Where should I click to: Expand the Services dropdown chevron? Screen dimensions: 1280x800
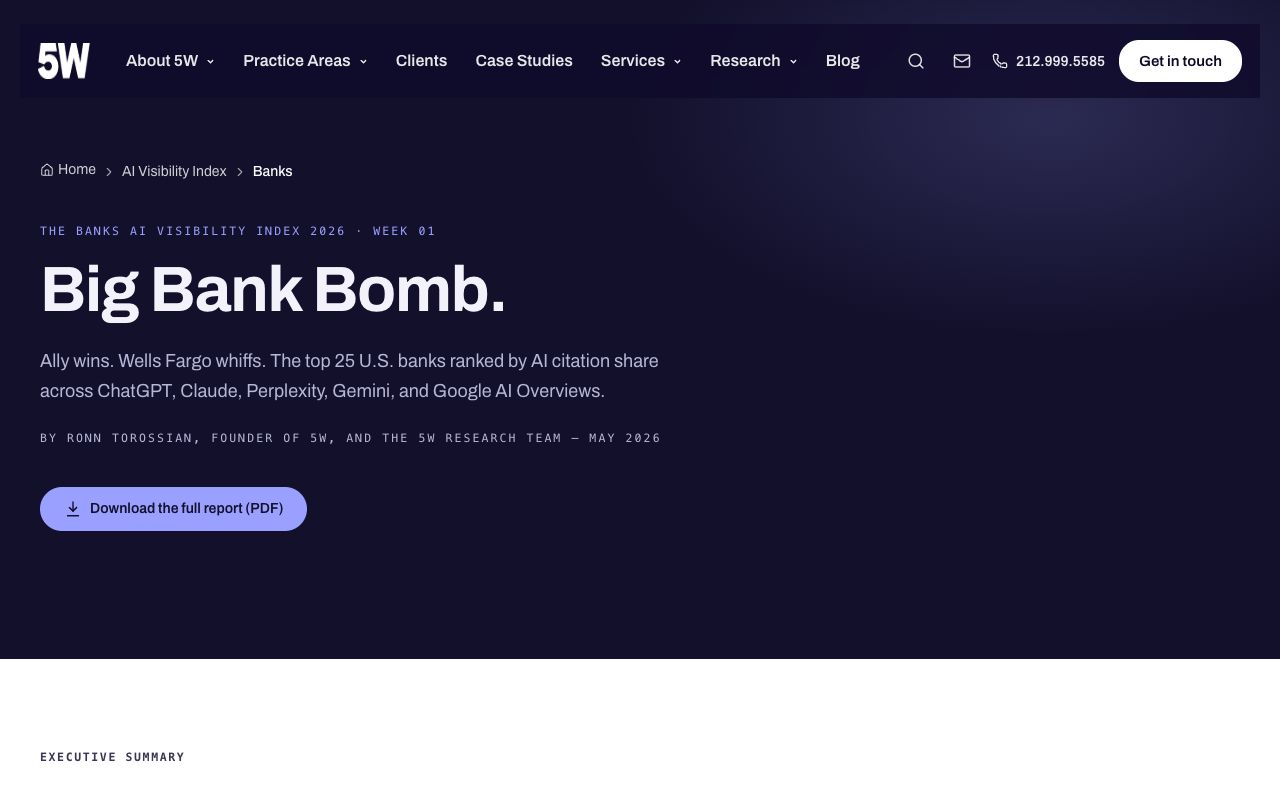(677, 62)
